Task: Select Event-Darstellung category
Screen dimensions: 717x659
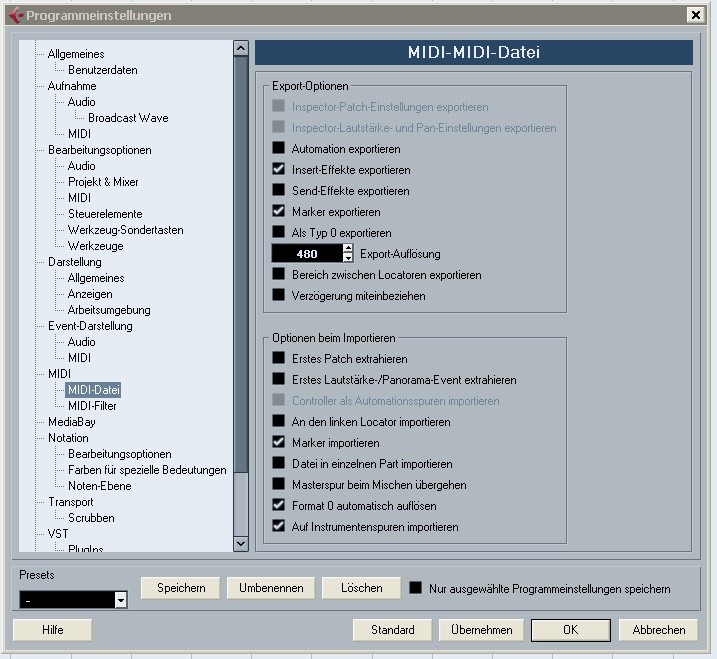Action: point(90,326)
